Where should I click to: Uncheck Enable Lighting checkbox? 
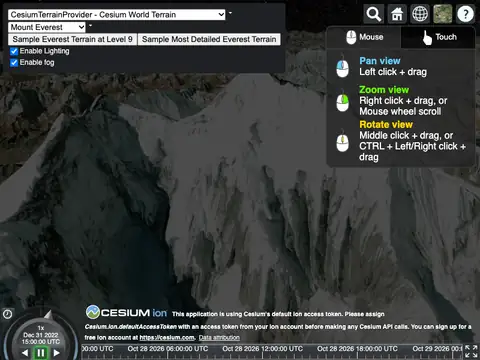point(14,51)
